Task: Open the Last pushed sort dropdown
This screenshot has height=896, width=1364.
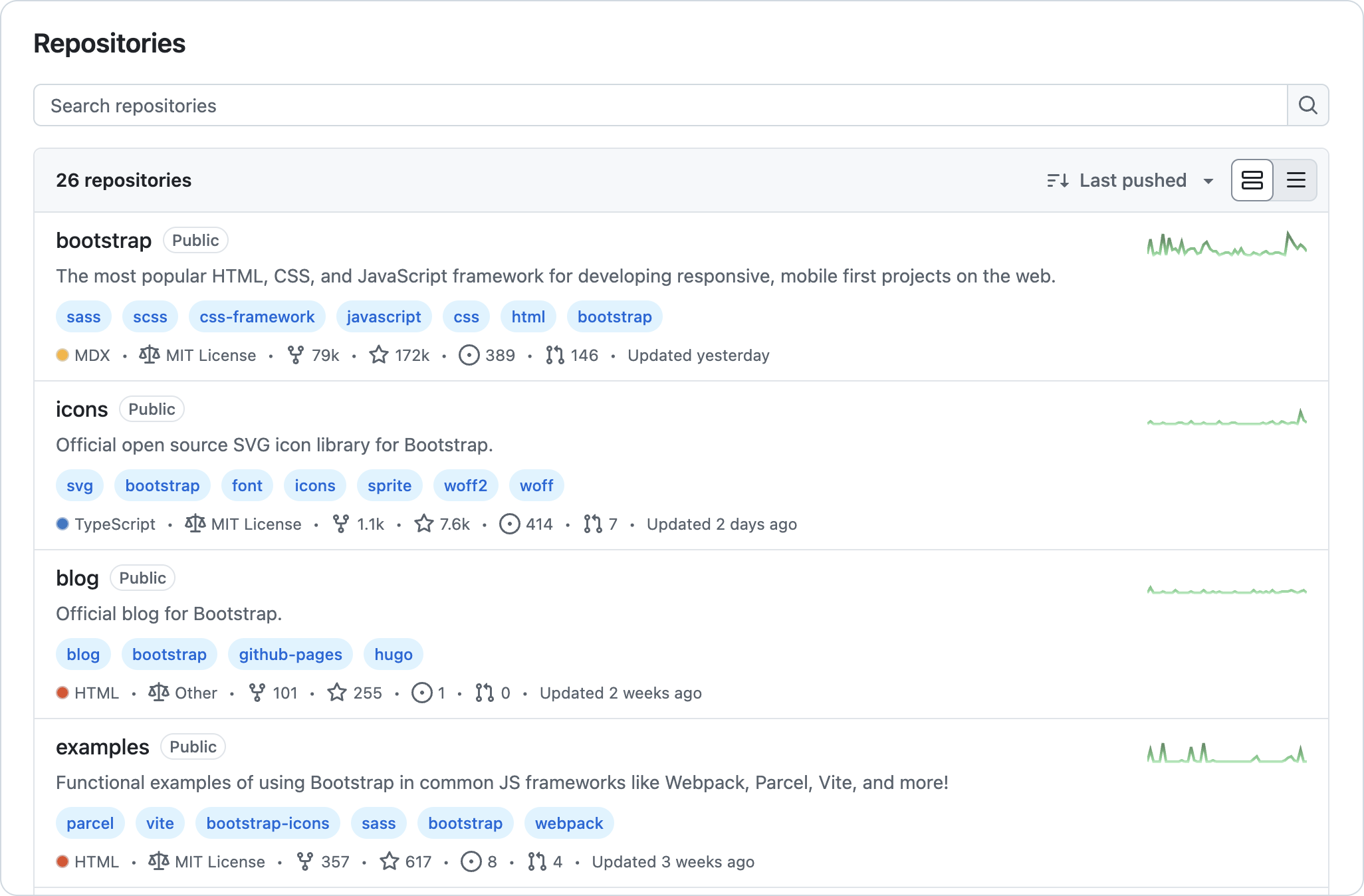Action: coord(1131,180)
